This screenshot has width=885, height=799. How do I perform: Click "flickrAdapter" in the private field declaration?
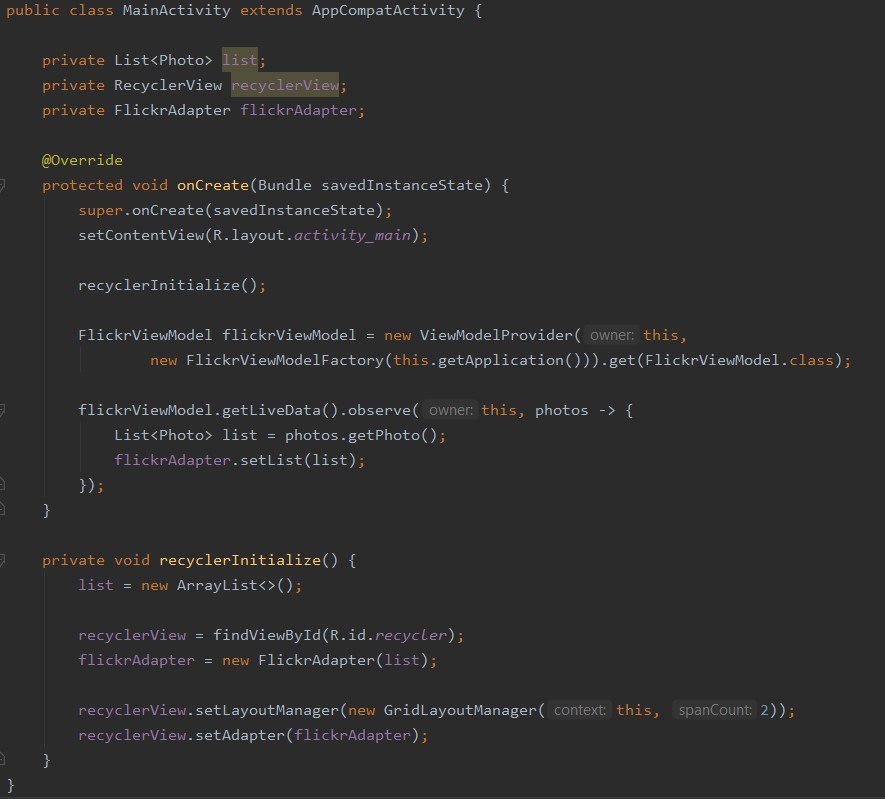tap(299, 110)
